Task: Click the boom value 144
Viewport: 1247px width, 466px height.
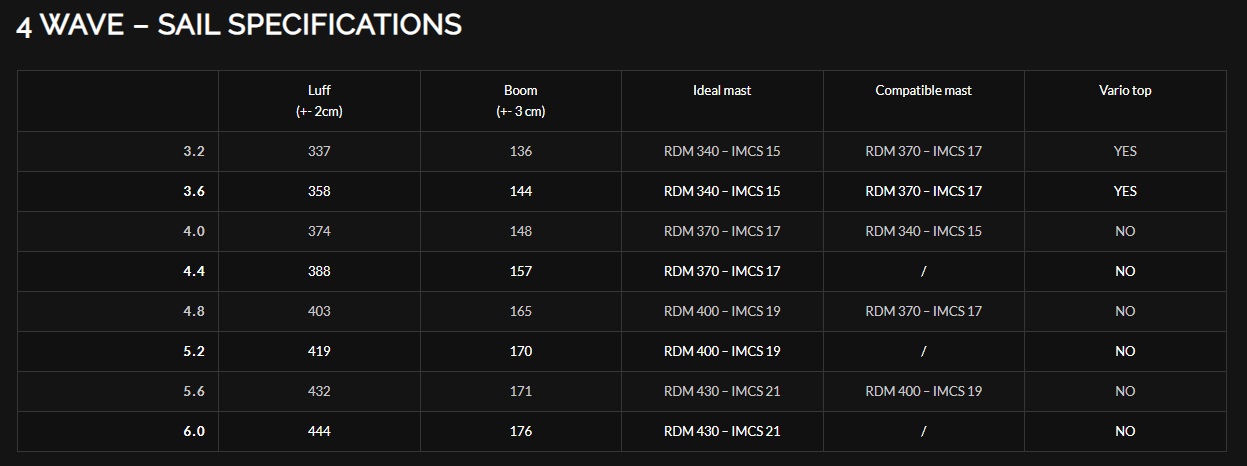Action: (x=520, y=191)
